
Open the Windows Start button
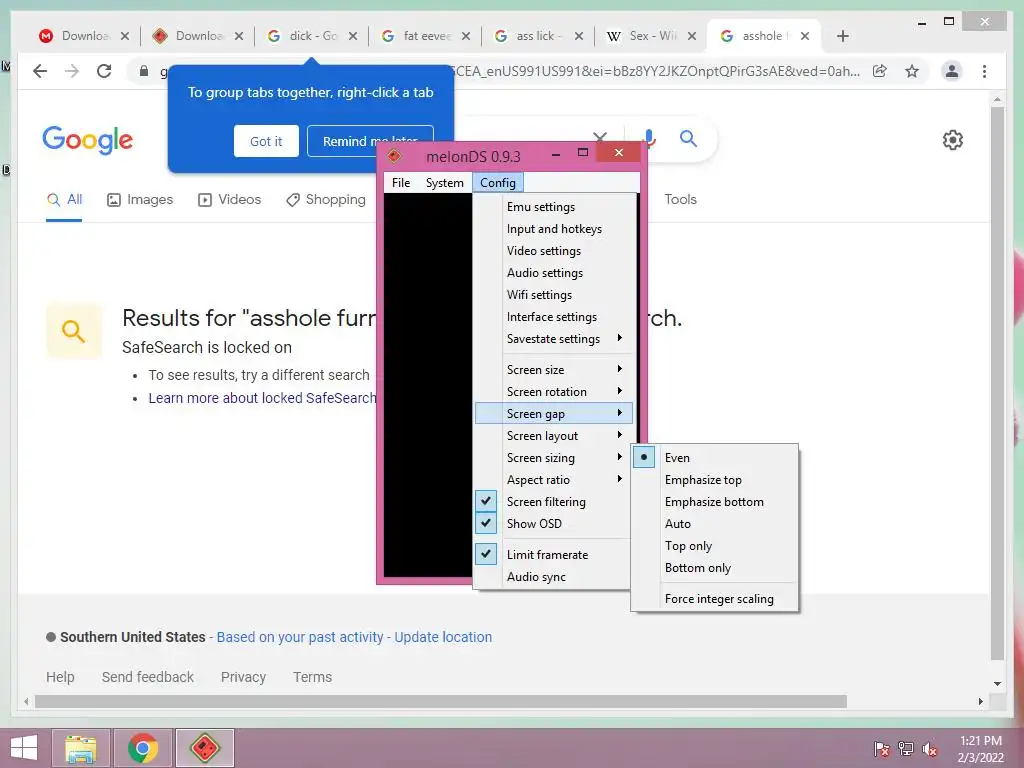coord(24,748)
